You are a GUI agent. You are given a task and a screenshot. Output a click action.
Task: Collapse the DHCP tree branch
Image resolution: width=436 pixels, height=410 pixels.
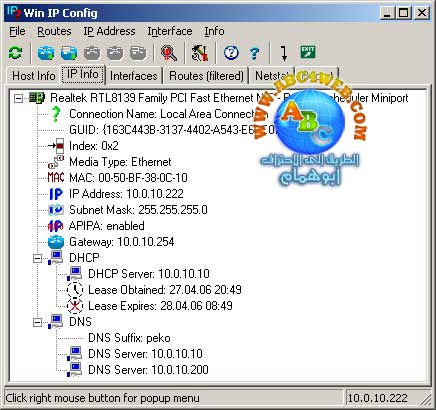pyautogui.click(x=38, y=258)
